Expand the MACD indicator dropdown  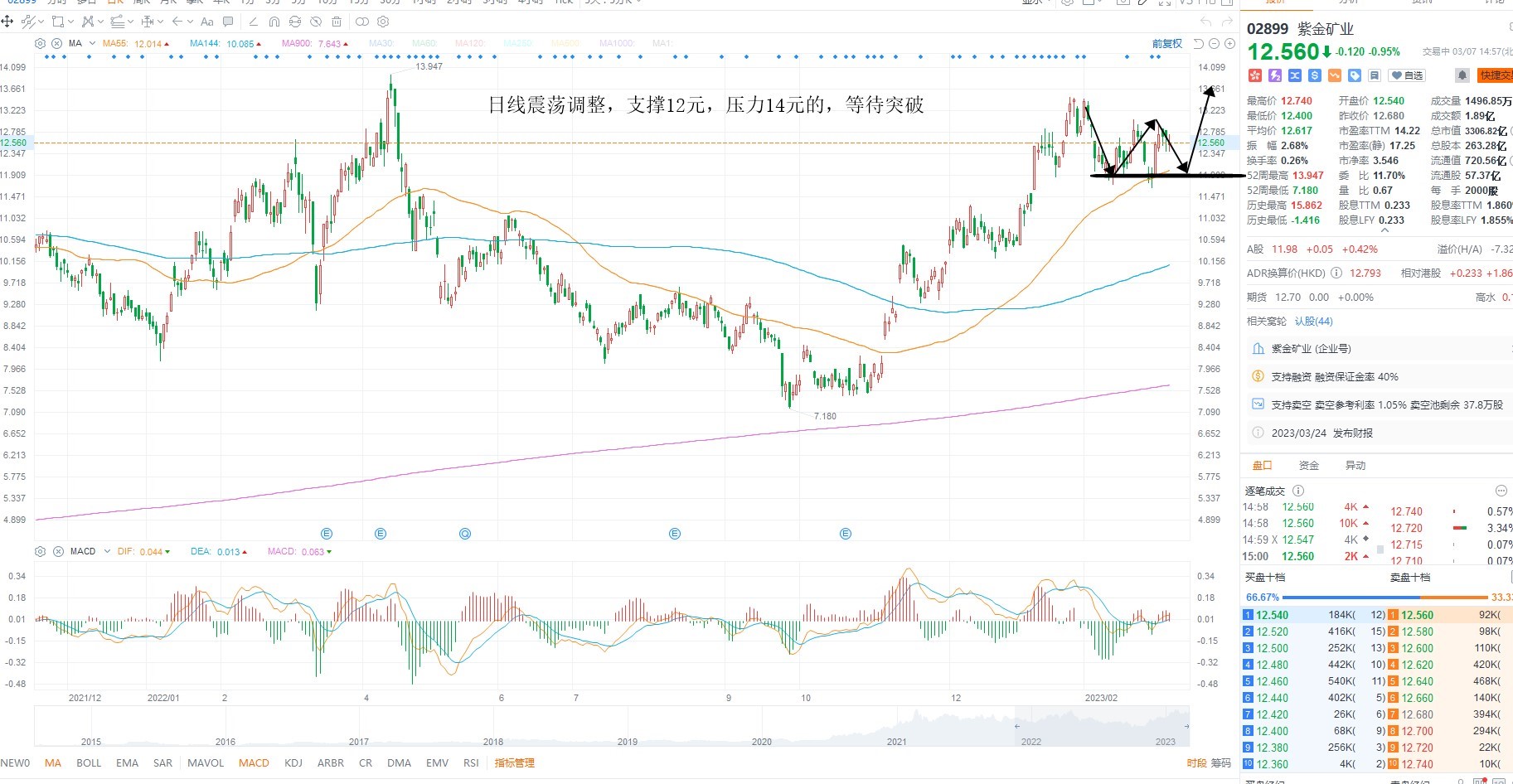pos(107,551)
